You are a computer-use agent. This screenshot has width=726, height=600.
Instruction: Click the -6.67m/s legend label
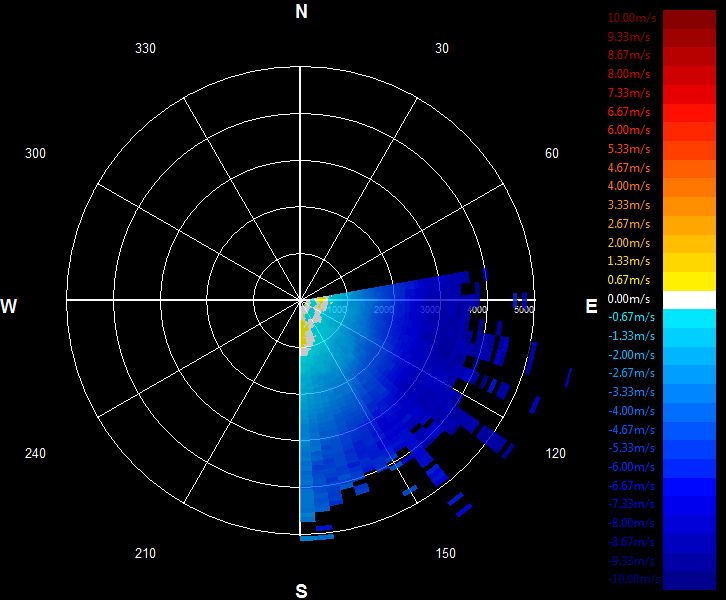pyautogui.click(x=631, y=486)
